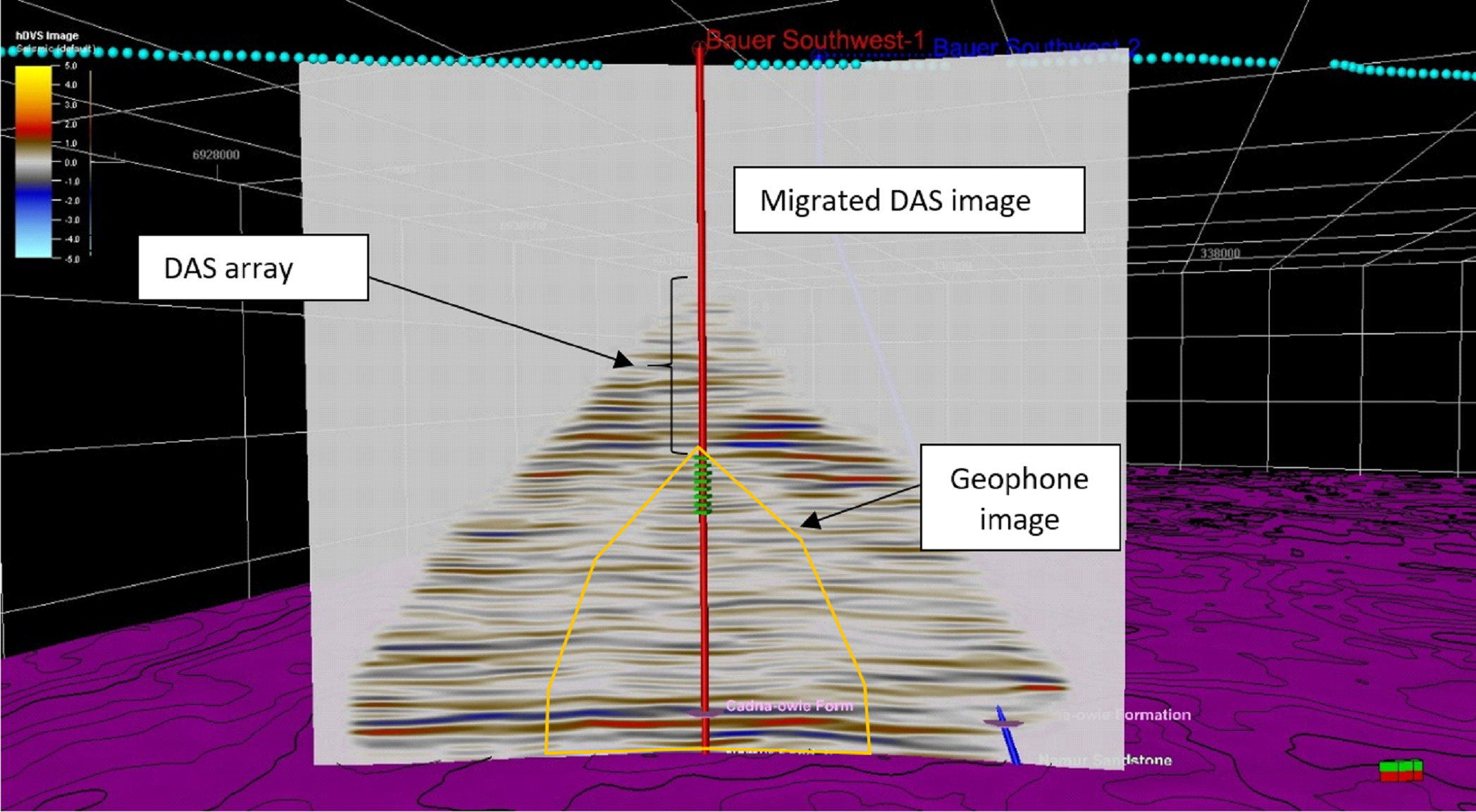Click the 6928000 northing axis label
Screen dimensions: 1476x812
216,155
